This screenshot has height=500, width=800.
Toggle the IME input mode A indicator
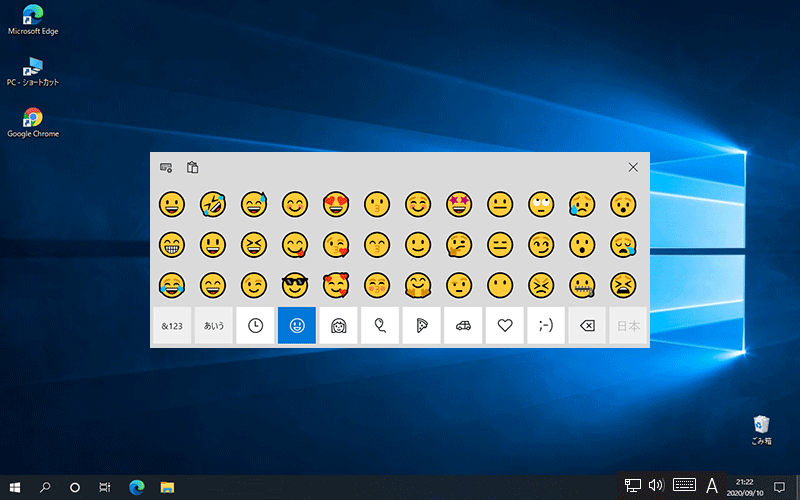(712, 486)
